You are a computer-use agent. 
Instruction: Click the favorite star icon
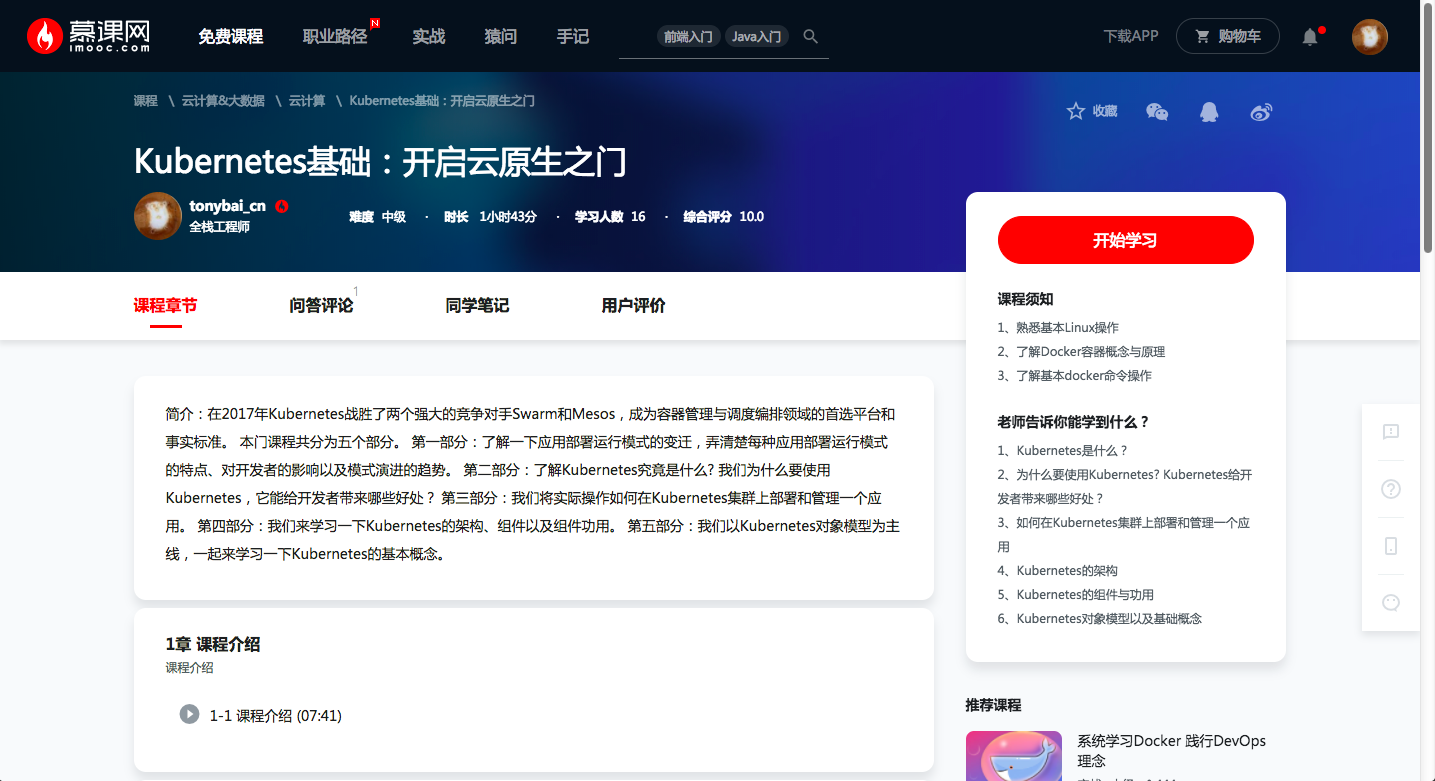click(1076, 111)
